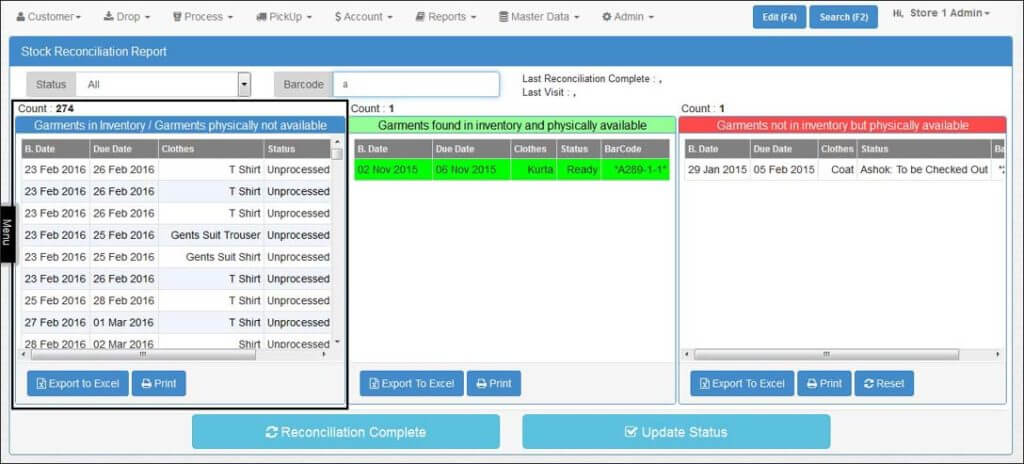Screen dimensions: 1024x464
Task: Sort middle table by BarCode header
Action: (635, 149)
